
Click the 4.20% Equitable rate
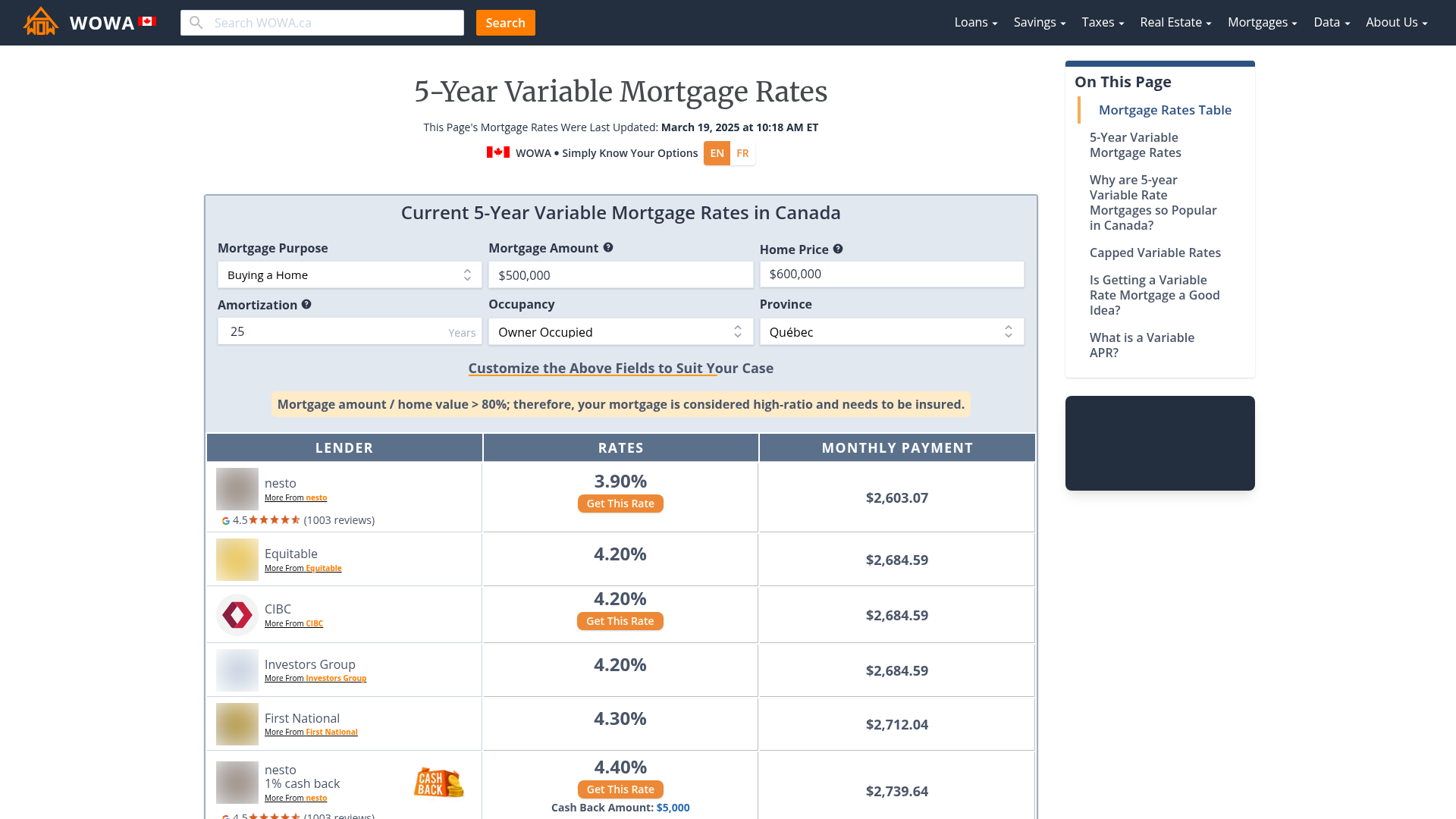tap(620, 554)
